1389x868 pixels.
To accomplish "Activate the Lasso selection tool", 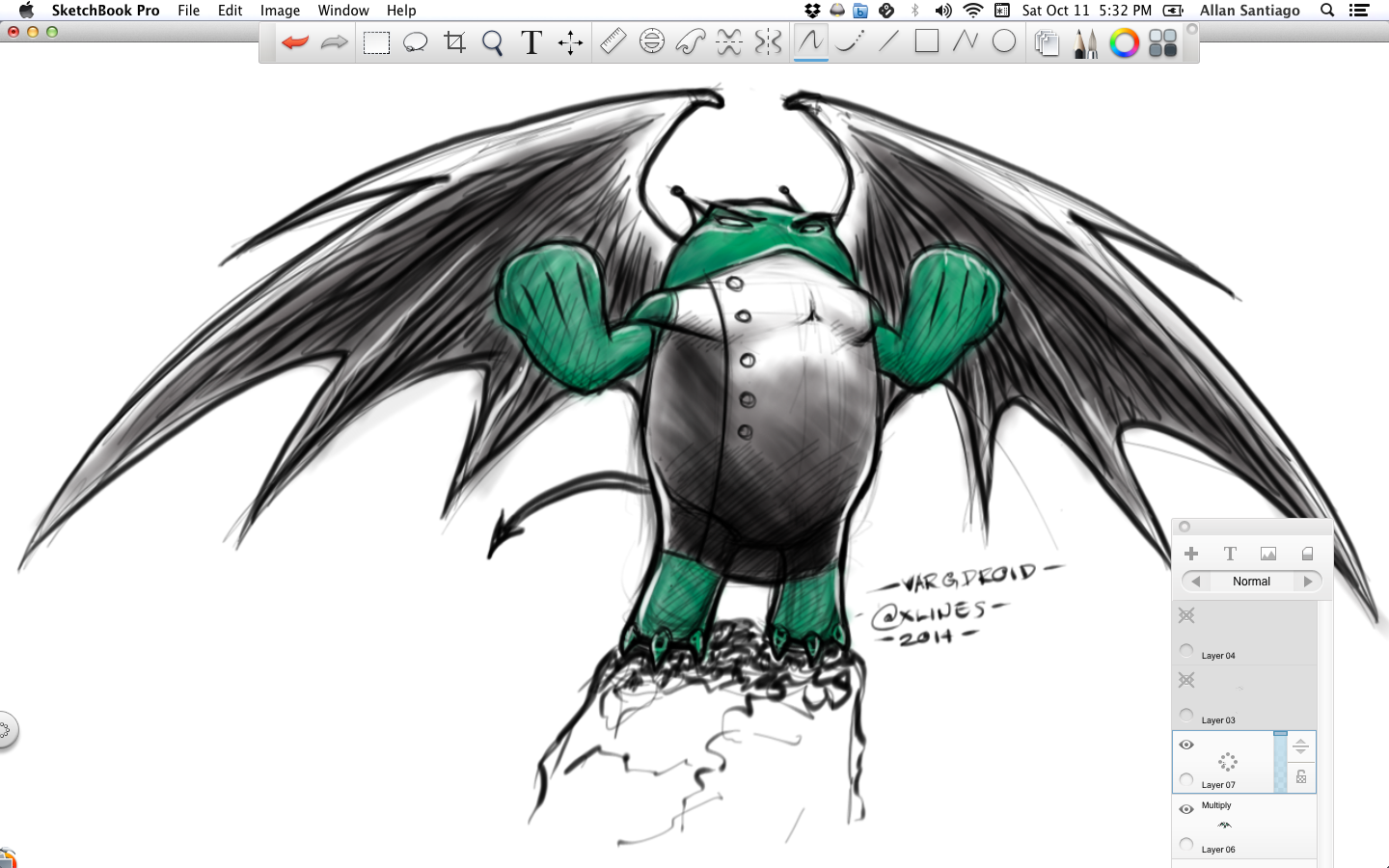I will (415, 42).
